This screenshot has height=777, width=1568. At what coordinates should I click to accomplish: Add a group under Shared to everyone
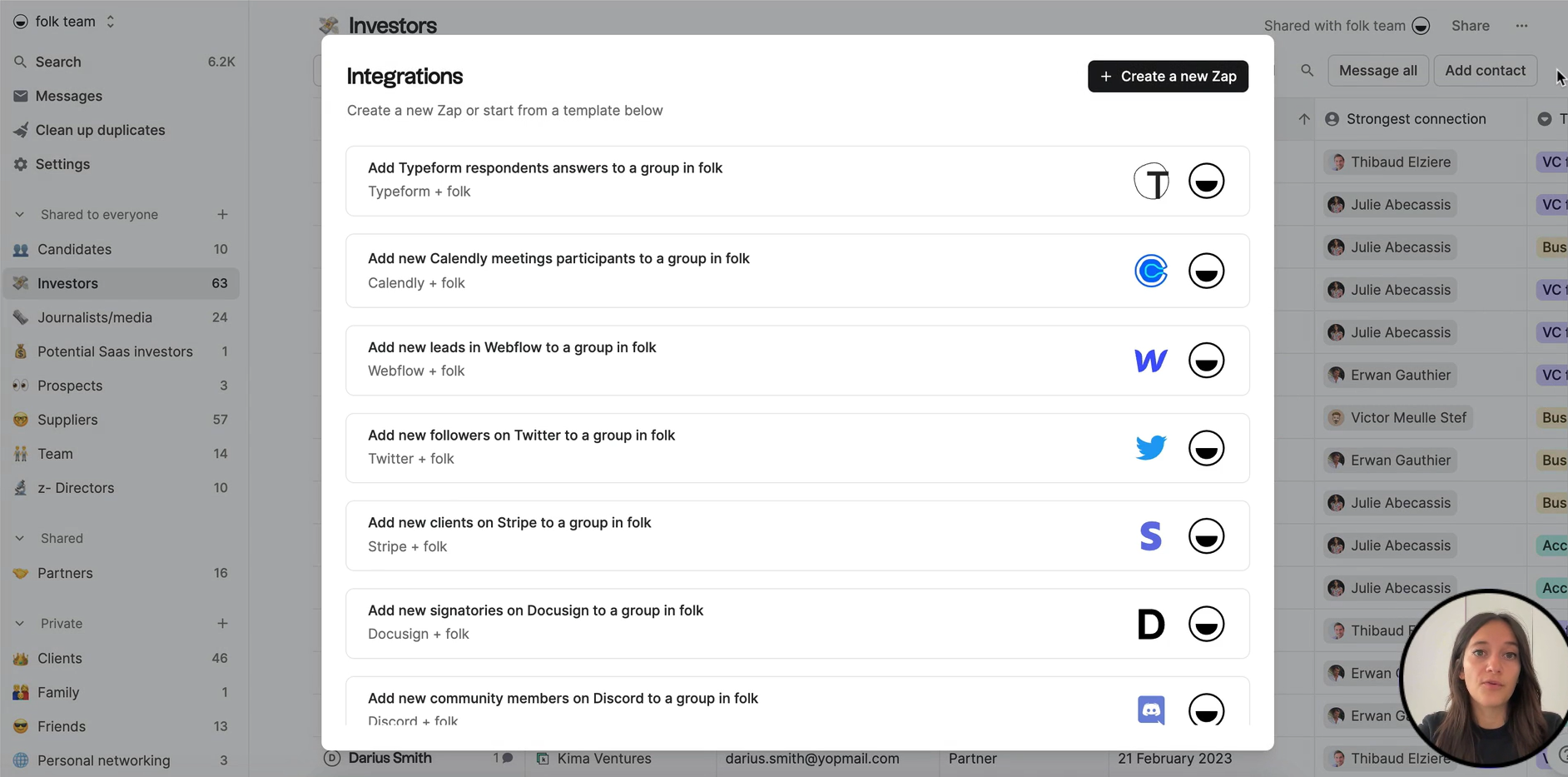click(x=222, y=215)
